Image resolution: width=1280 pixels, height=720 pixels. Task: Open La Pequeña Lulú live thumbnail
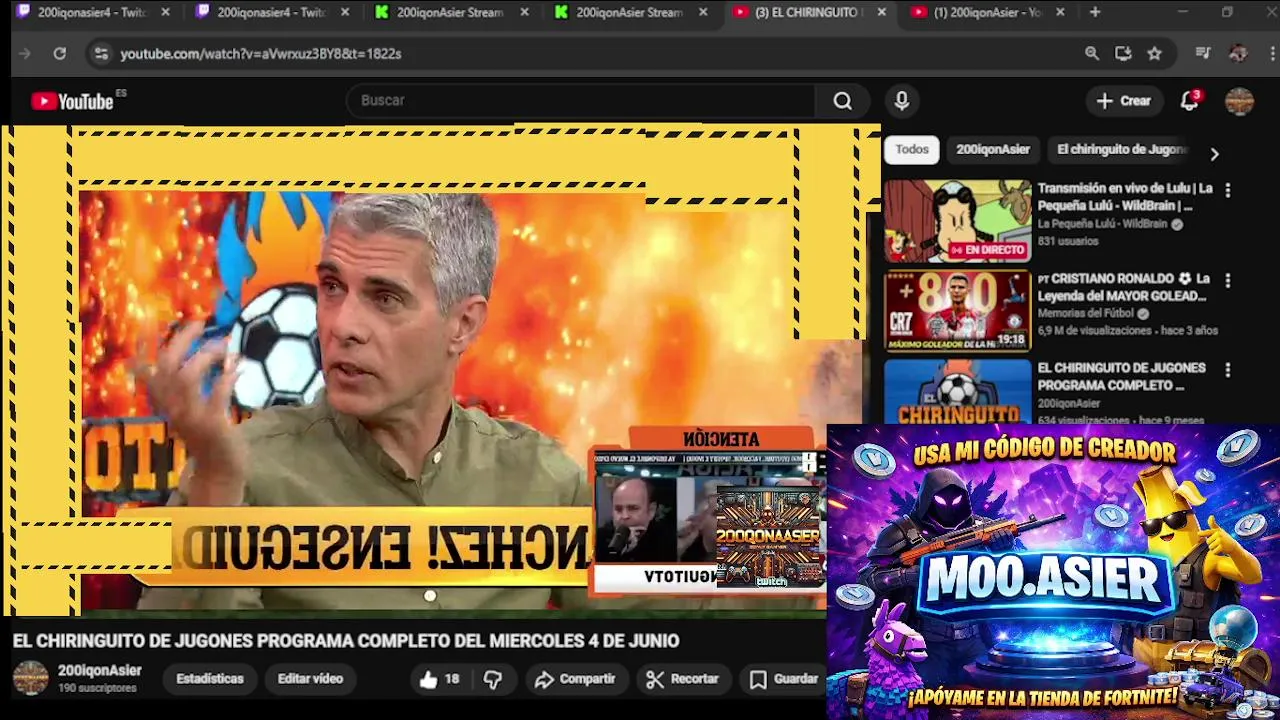click(x=957, y=221)
